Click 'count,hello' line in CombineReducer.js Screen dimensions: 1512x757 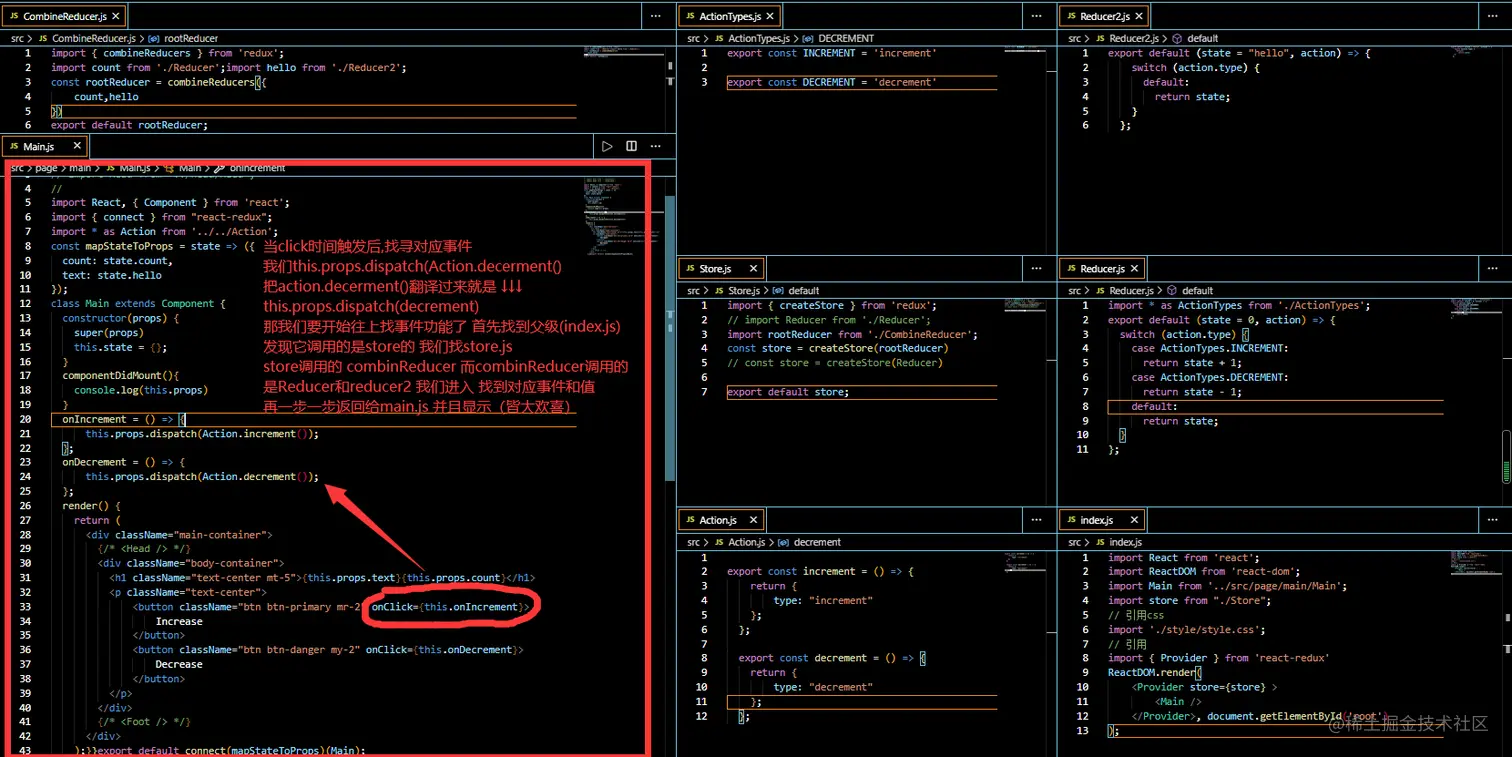(106, 97)
